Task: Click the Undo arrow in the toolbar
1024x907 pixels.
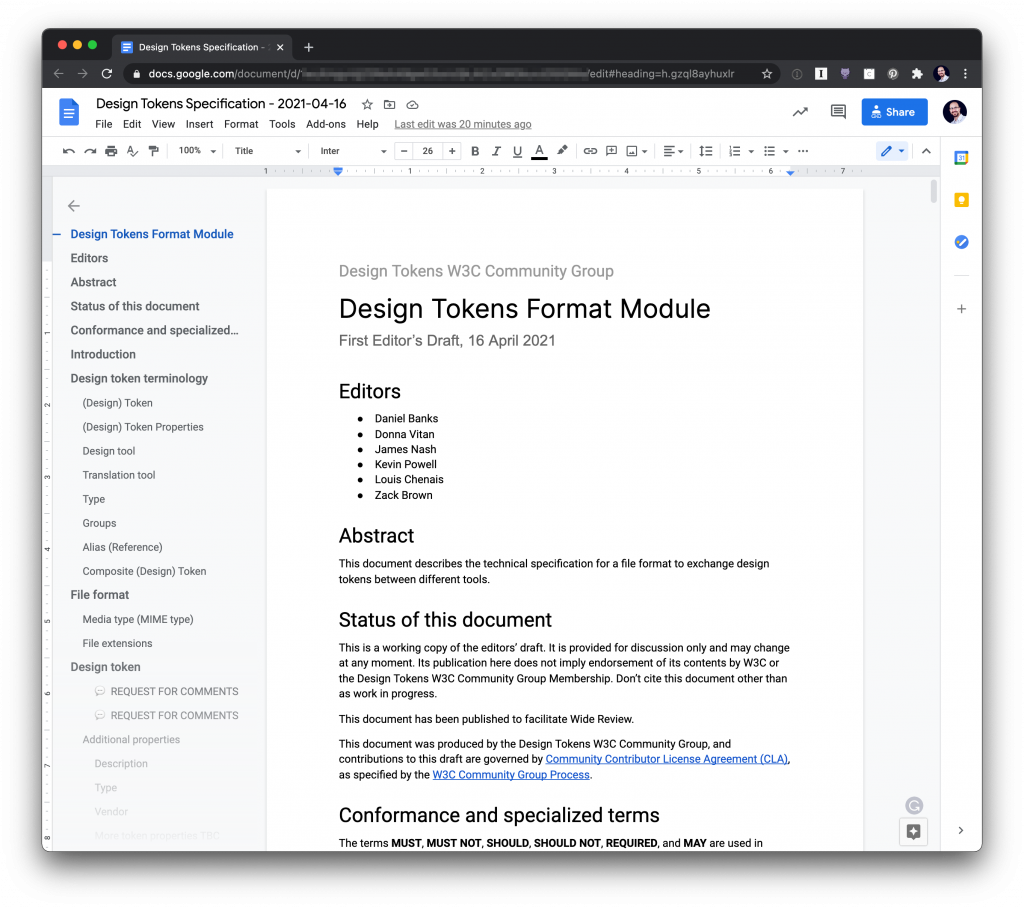Action: [68, 151]
